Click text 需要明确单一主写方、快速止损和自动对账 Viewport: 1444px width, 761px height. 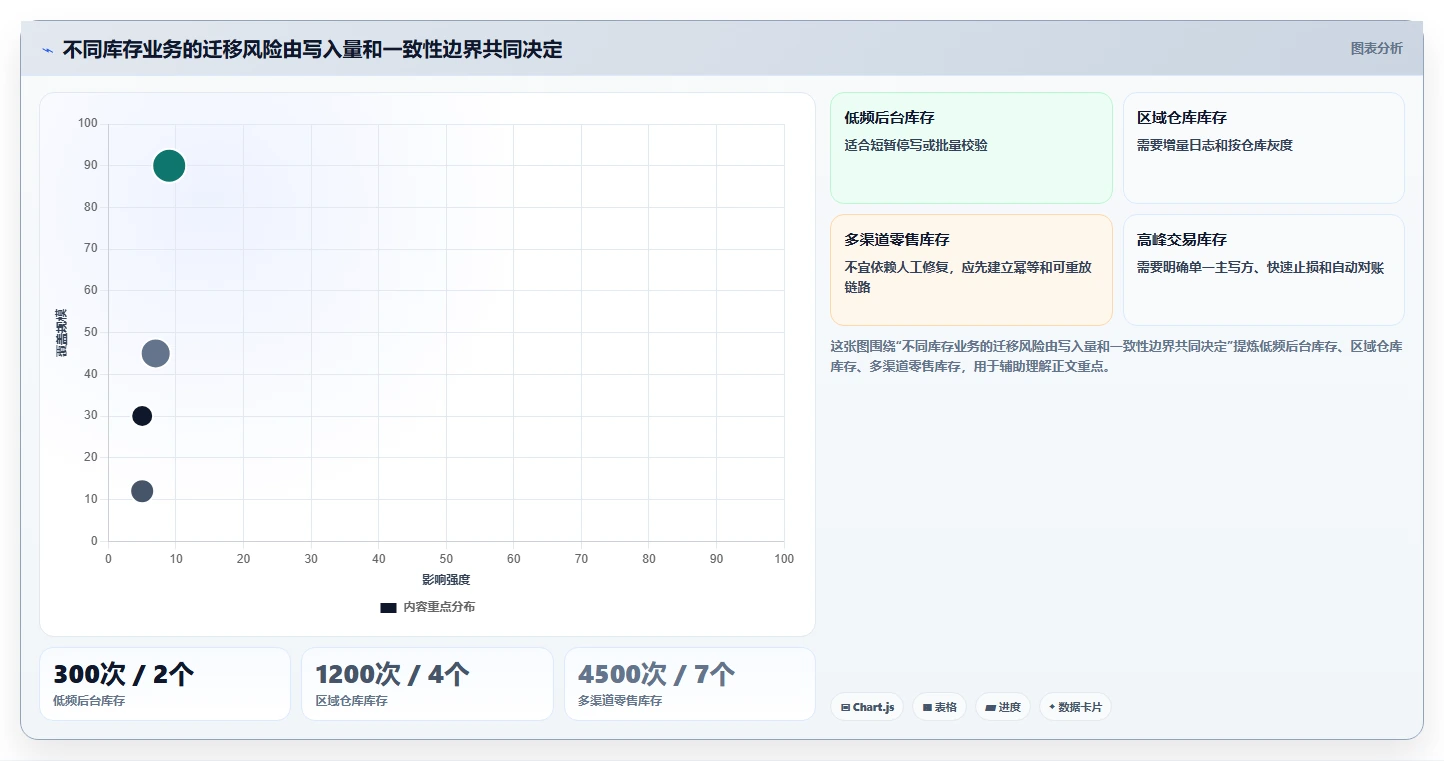pyautogui.click(x=1260, y=267)
